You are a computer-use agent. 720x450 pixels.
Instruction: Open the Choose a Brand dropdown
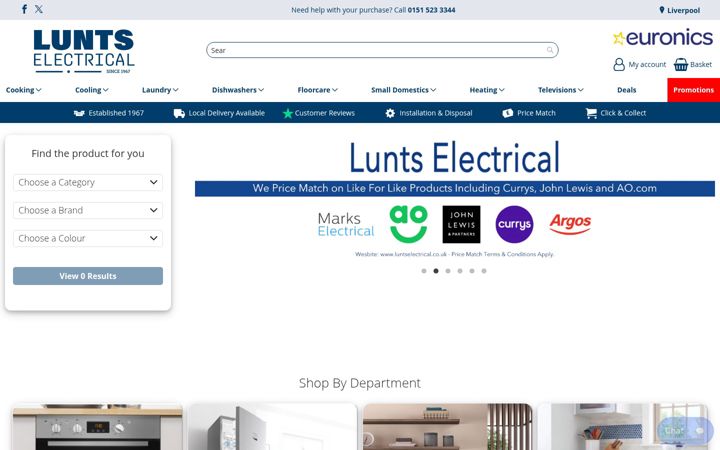pyautogui.click(x=88, y=210)
